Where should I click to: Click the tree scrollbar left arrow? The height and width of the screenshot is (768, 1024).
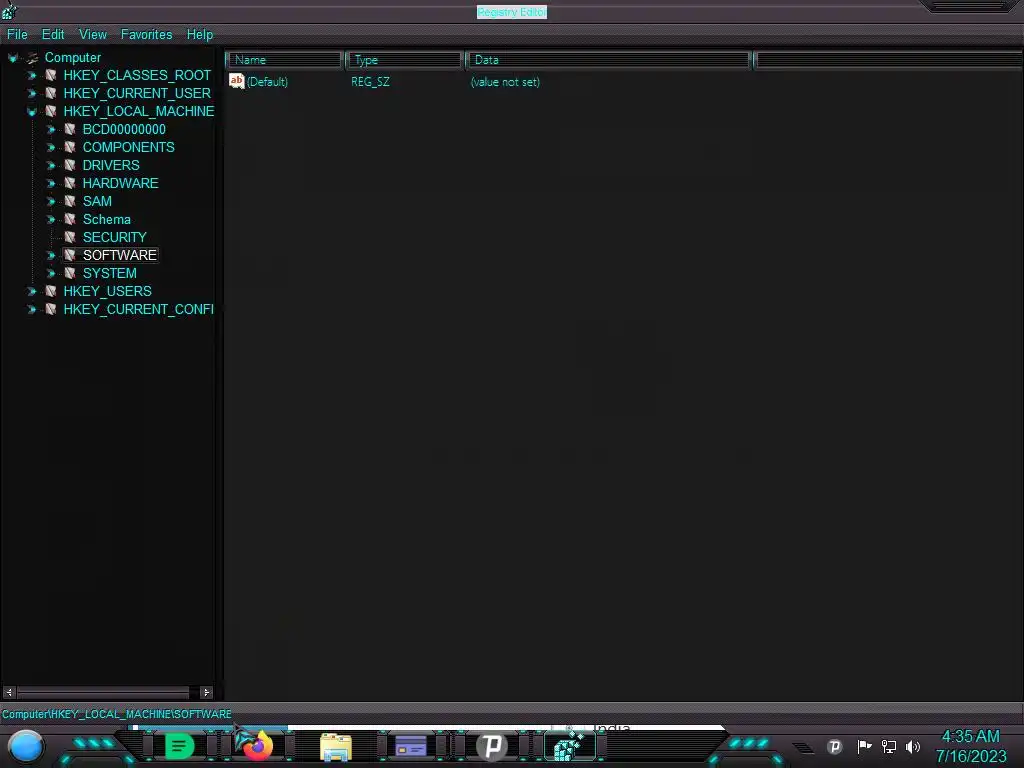point(9,692)
